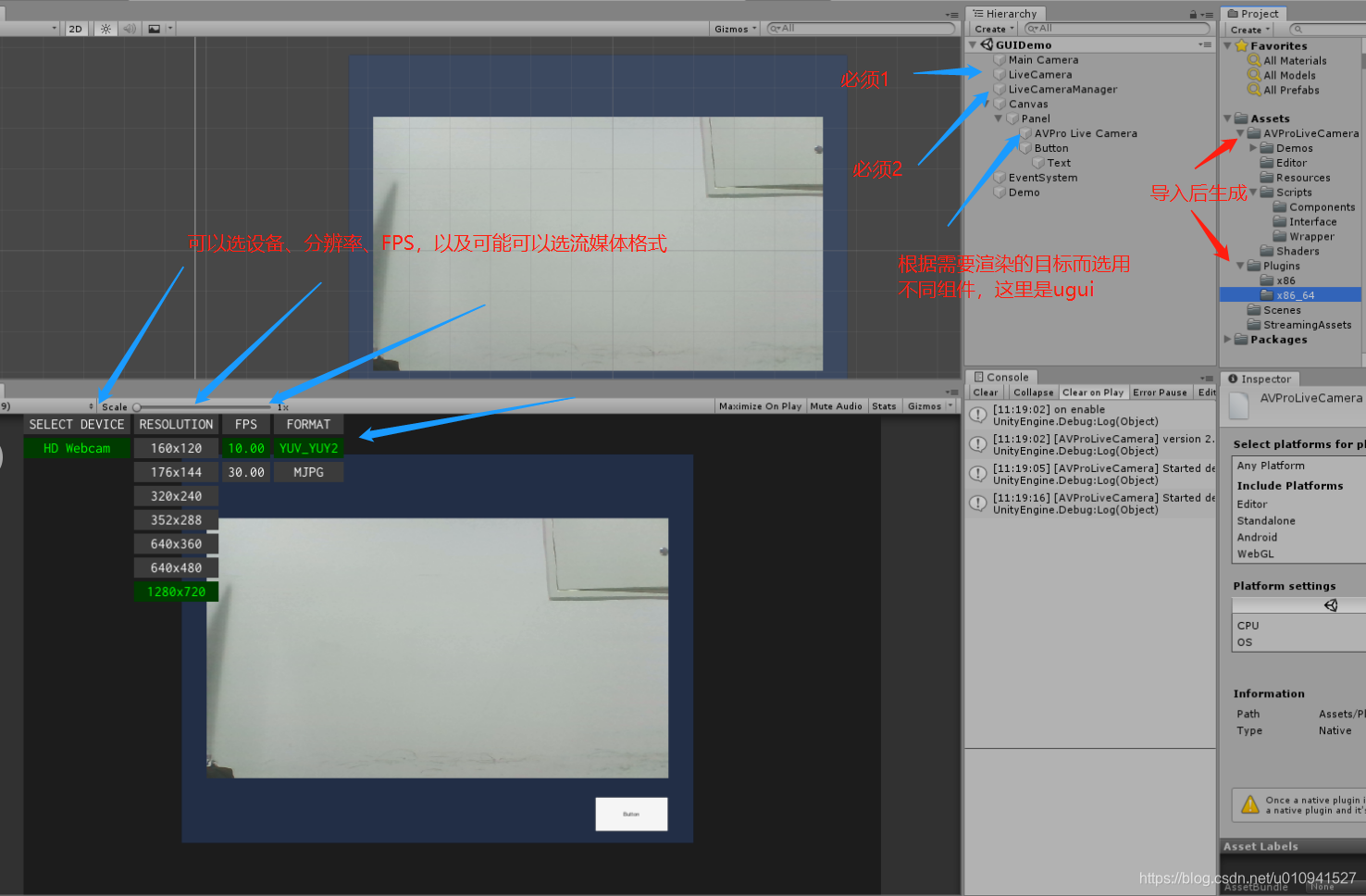Screen dimensions: 1366x896
Task: Open scene effects dropdown arrow
Action: pyautogui.click(x=170, y=29)
